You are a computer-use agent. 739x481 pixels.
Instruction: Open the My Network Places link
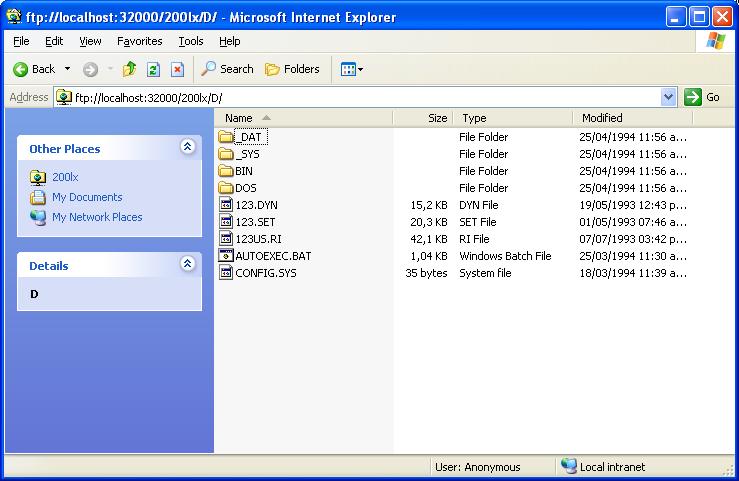97,217
